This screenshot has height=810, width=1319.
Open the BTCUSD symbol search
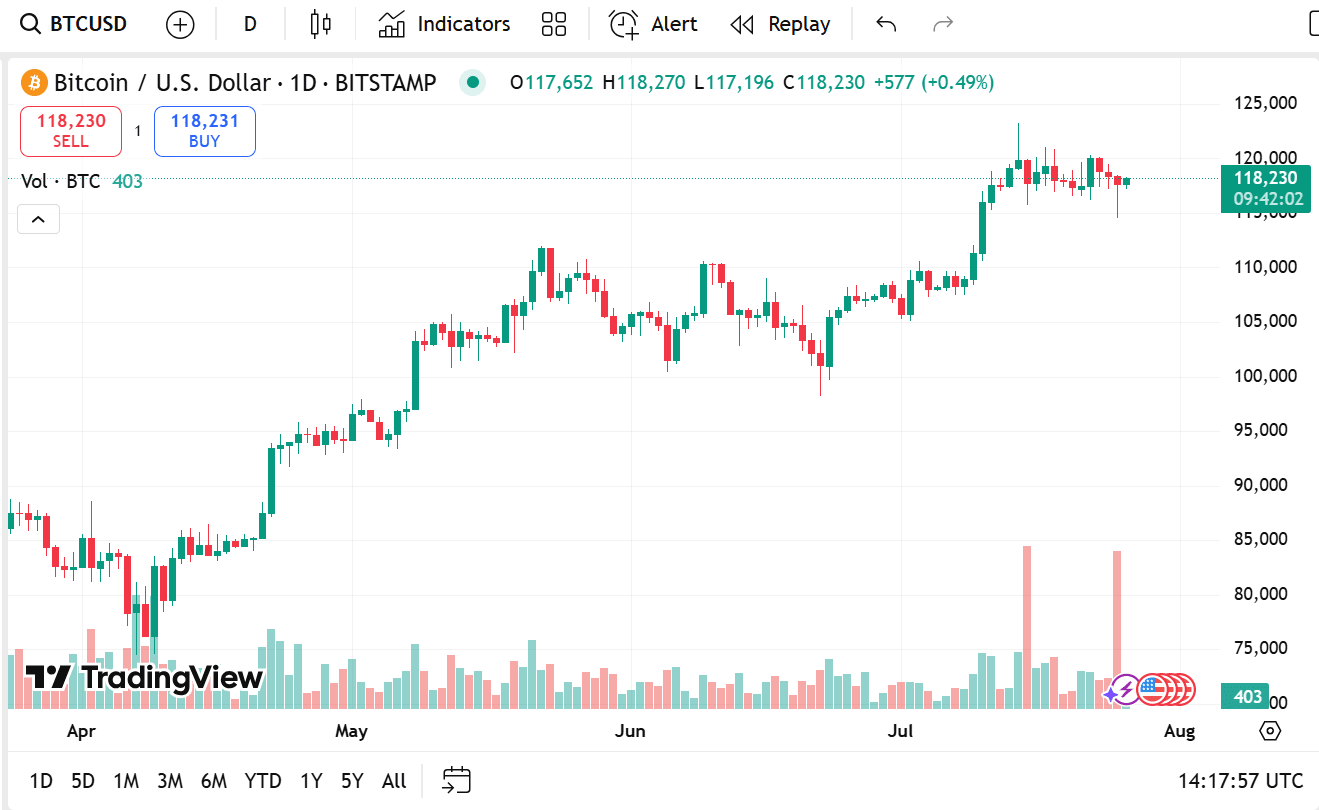coord(75,24)
